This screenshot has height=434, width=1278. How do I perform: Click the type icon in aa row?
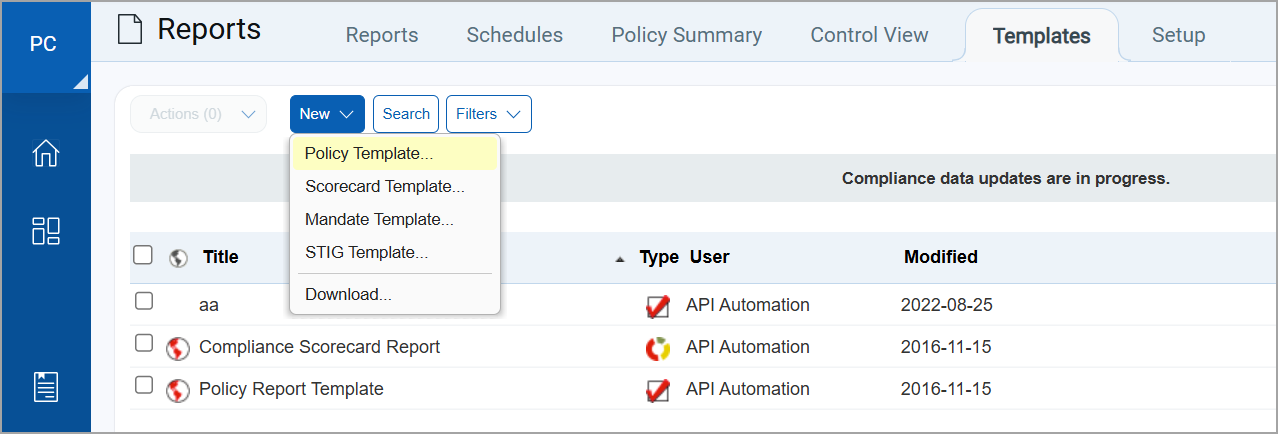click(x=658, y=306)
